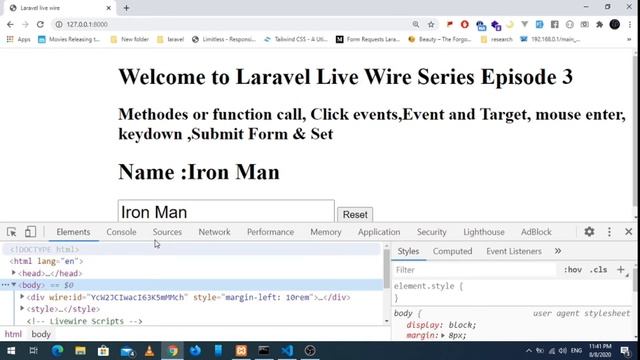Expand the head element node
The height and width of the screenshot is (360, 640).
tap(14, 273)
